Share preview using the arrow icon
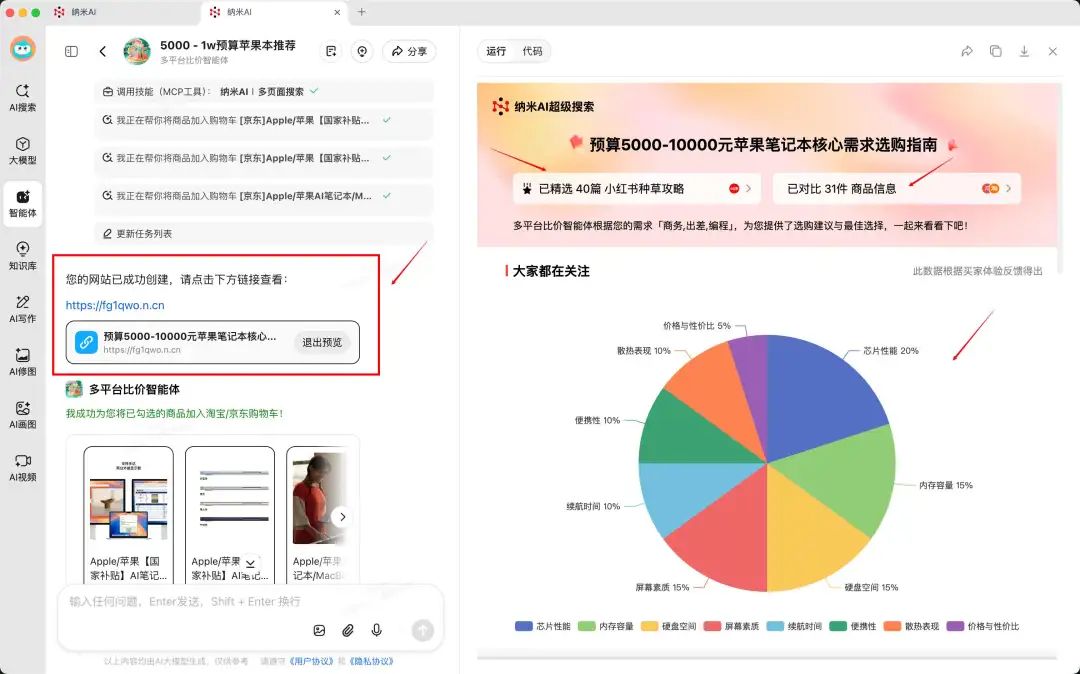The width and height of the screenshot is (1080, 674). click(x=967, y=52)
